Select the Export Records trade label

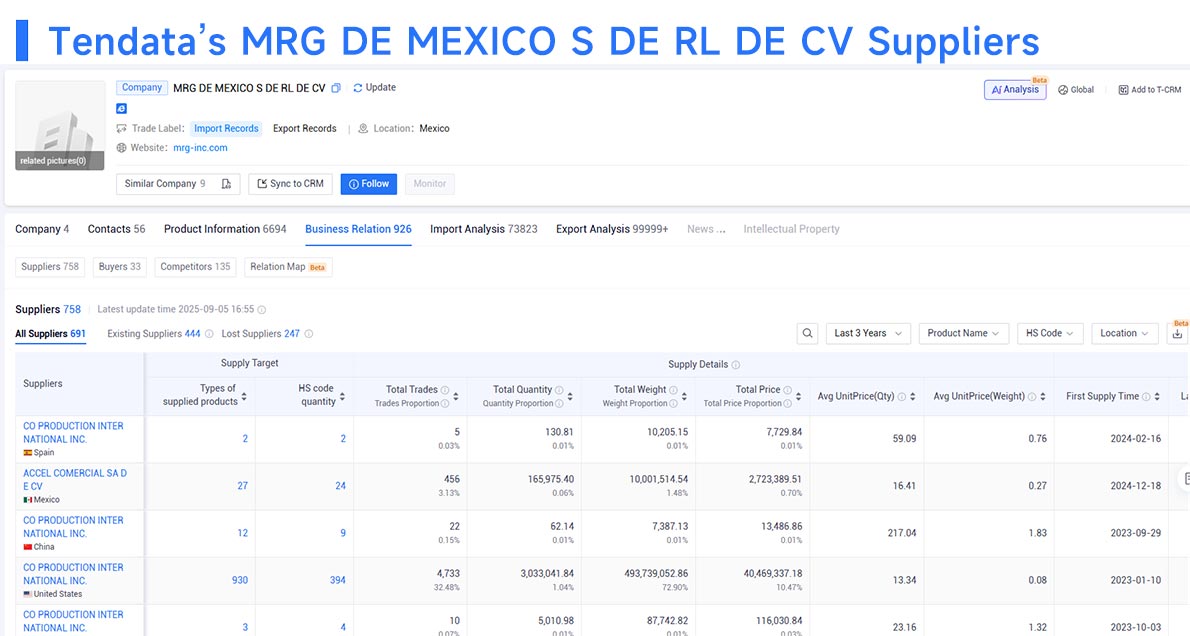click(x=304, y=129)
